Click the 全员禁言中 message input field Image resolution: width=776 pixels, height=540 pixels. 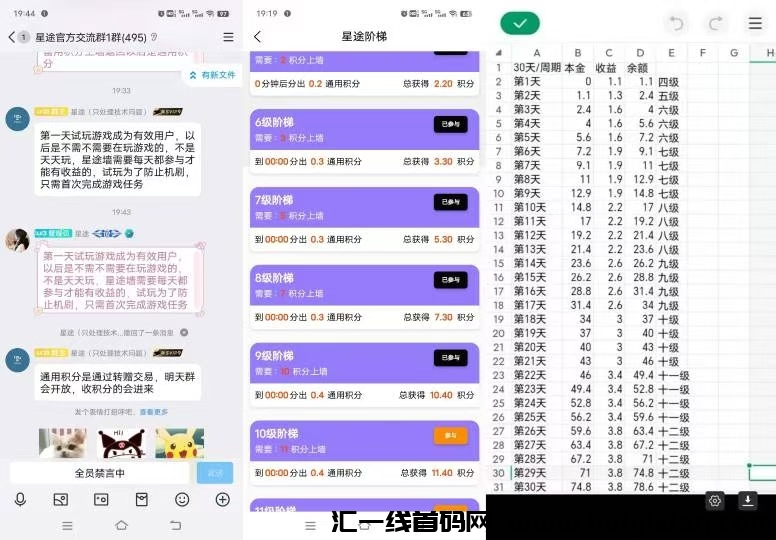point(99,473)
